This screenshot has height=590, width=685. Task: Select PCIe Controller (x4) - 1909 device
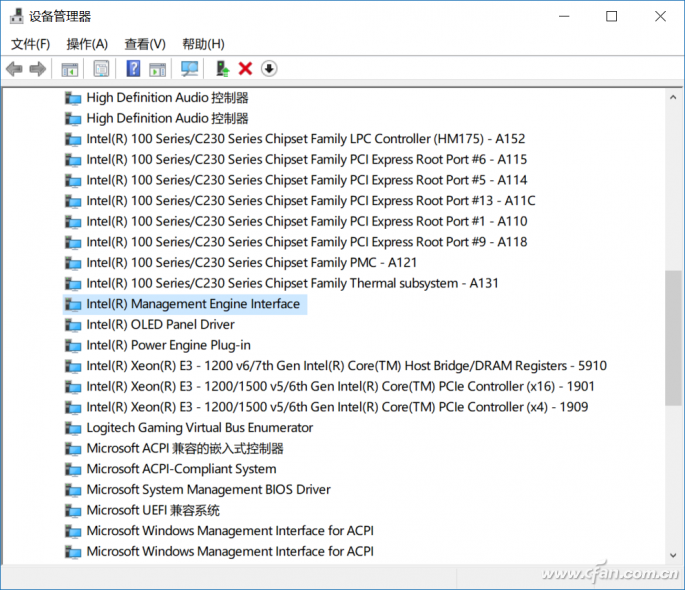[x=337, y=407]
